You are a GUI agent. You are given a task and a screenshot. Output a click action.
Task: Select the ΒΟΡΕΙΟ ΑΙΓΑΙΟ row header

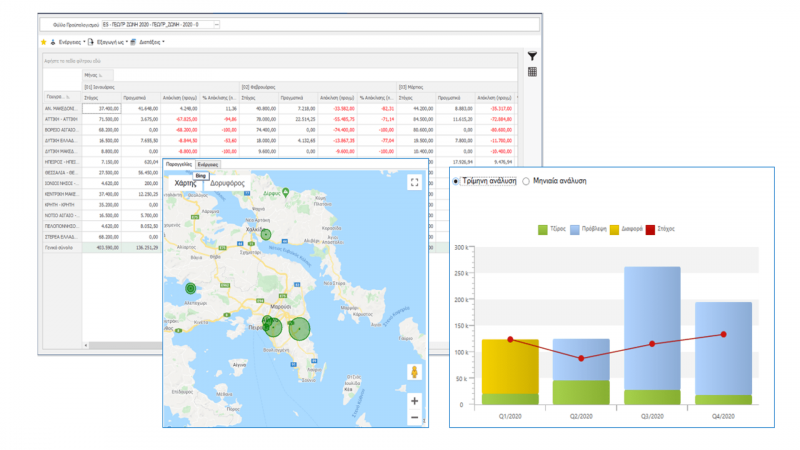[62, 130]
